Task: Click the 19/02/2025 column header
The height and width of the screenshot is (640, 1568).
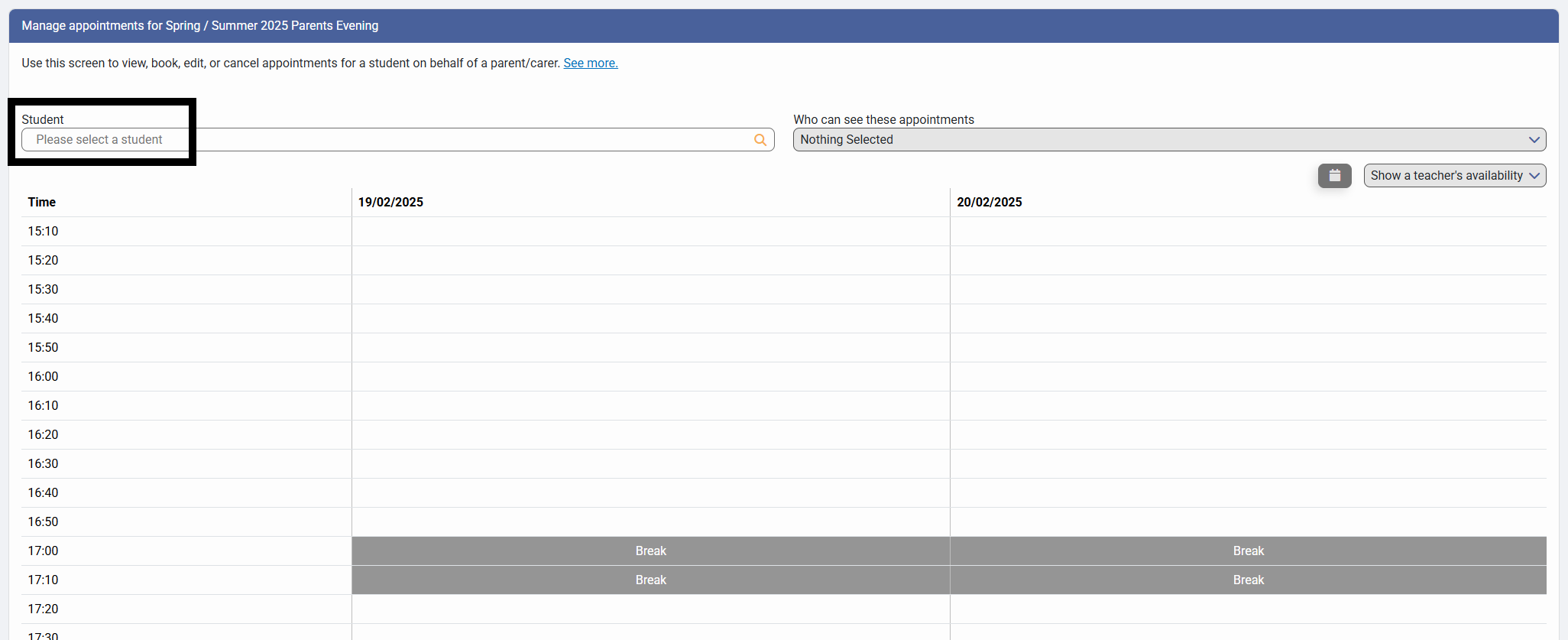Action: coord(390,203)
